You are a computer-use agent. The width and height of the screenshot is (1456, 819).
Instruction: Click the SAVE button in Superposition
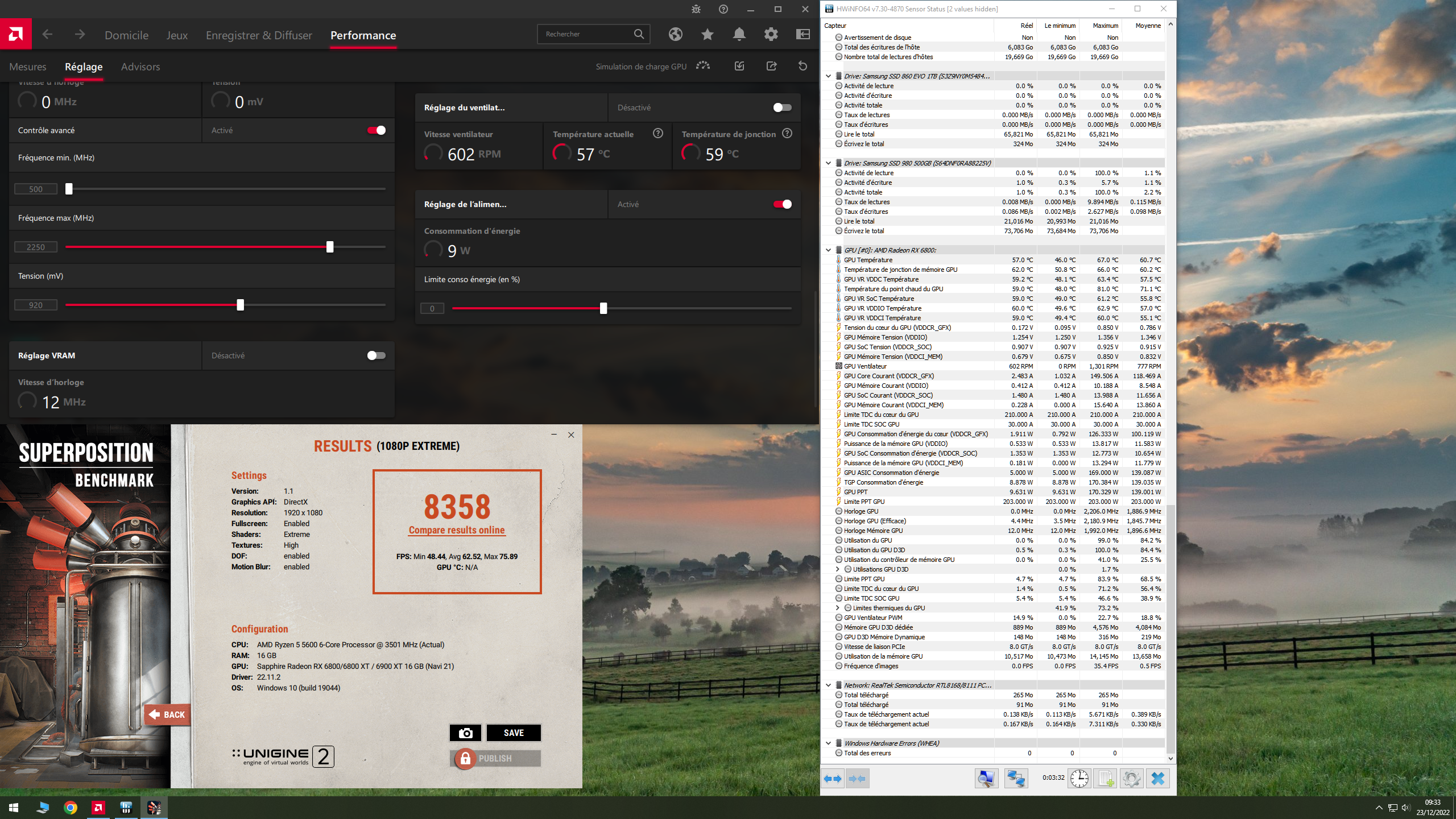514,733
